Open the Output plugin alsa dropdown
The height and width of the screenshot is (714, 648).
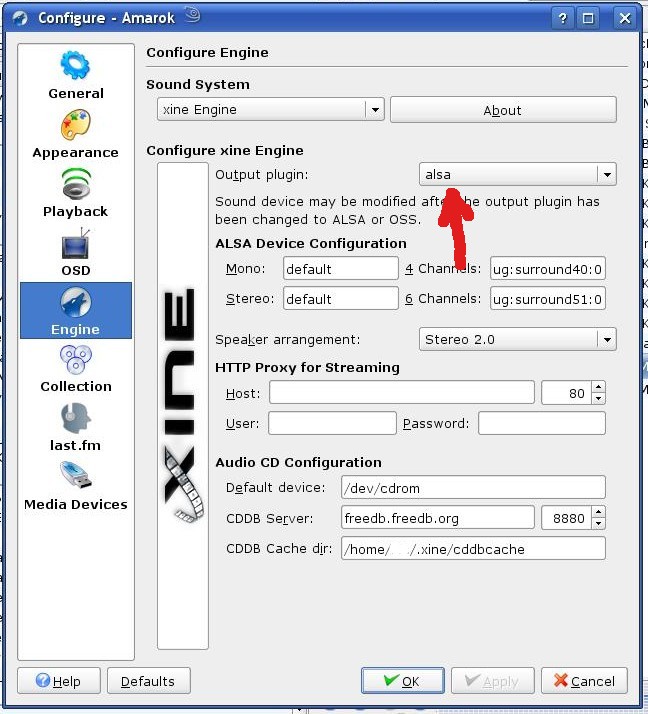pos(517,174)
